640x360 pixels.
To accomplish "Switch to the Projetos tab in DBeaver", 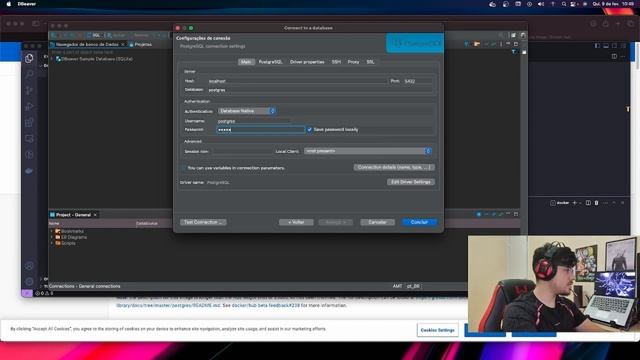I will click(x=140, y=44).
